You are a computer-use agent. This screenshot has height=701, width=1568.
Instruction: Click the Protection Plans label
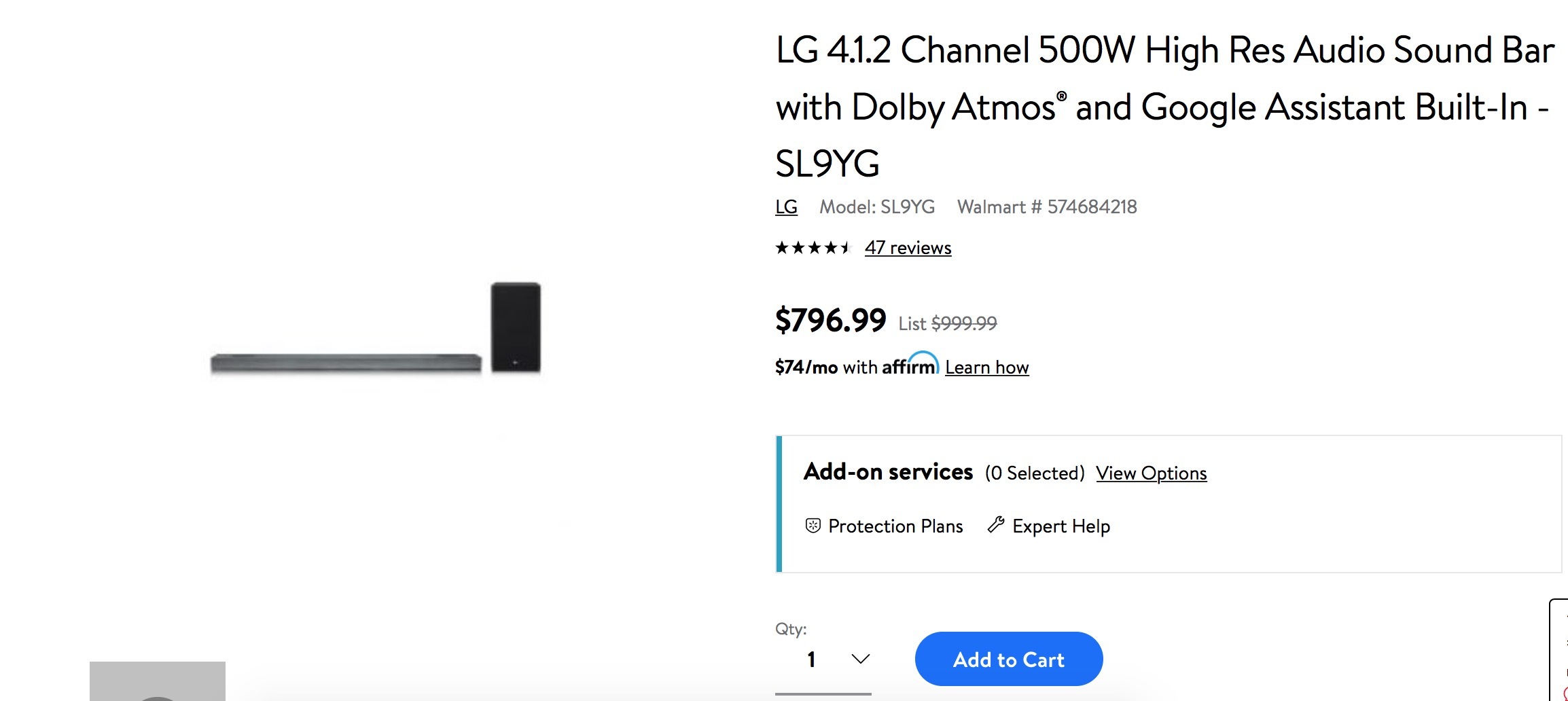point(895,526)
